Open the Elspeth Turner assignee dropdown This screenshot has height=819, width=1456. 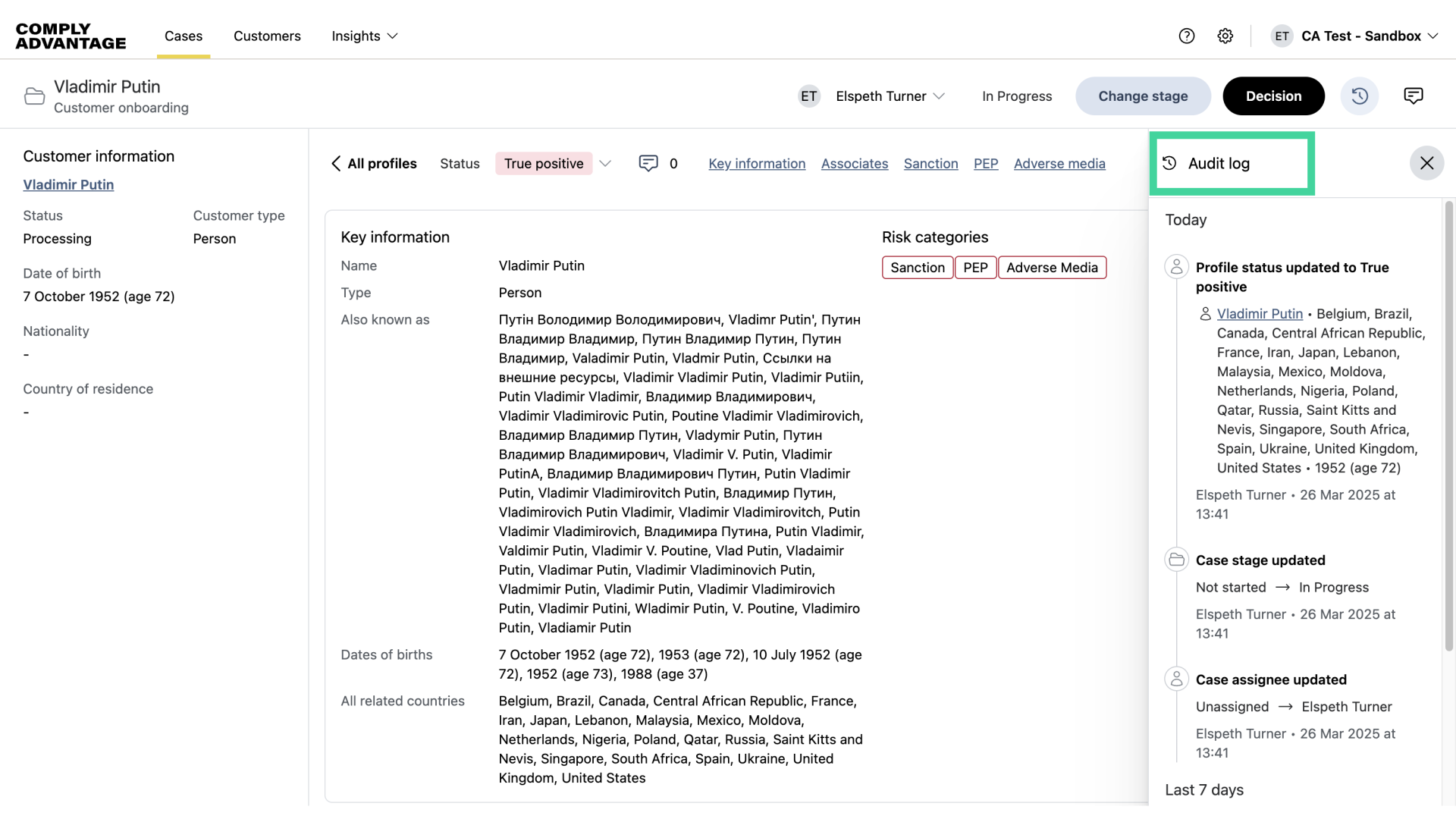click(889, 96)
